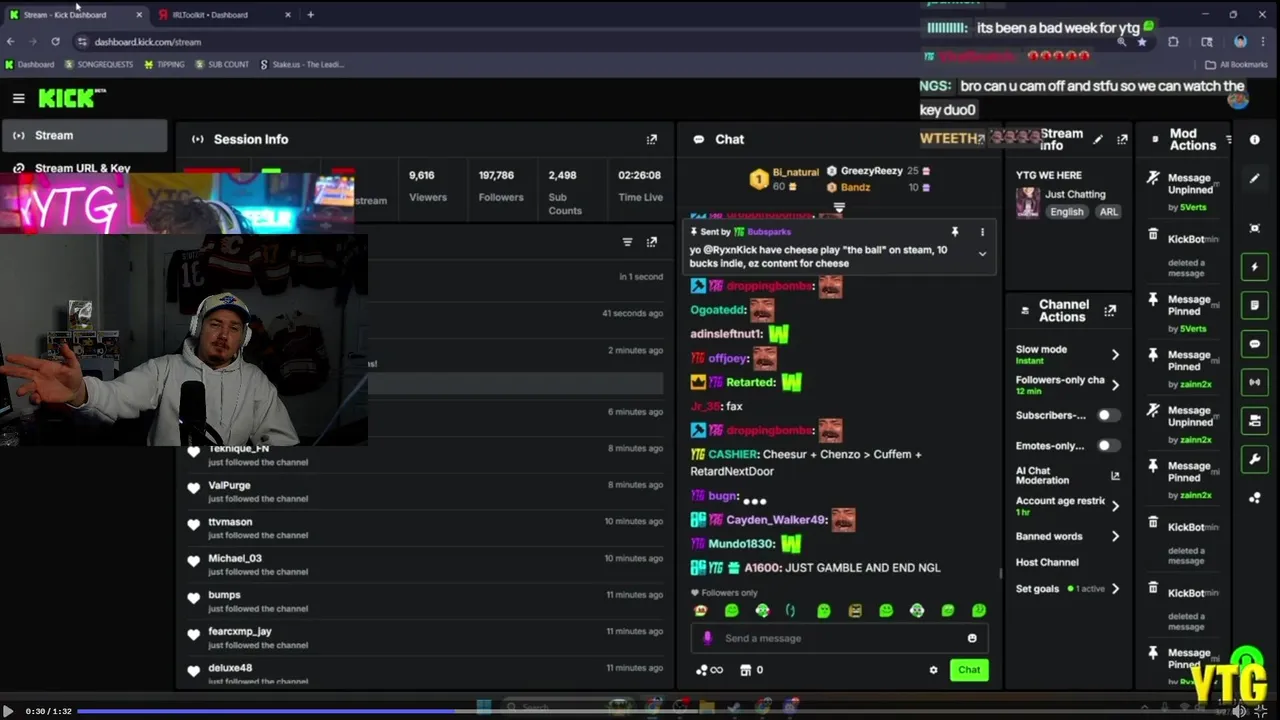Click the green KICK logo

click(67, 98)
